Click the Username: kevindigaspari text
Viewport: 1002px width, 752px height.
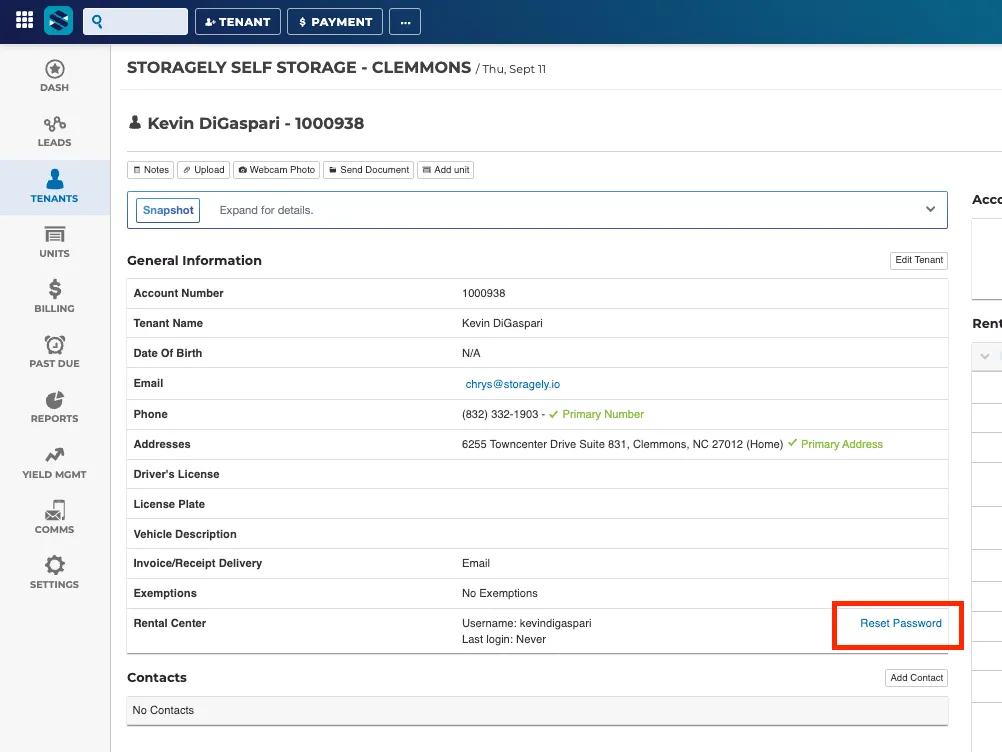[x=527, y=623]
